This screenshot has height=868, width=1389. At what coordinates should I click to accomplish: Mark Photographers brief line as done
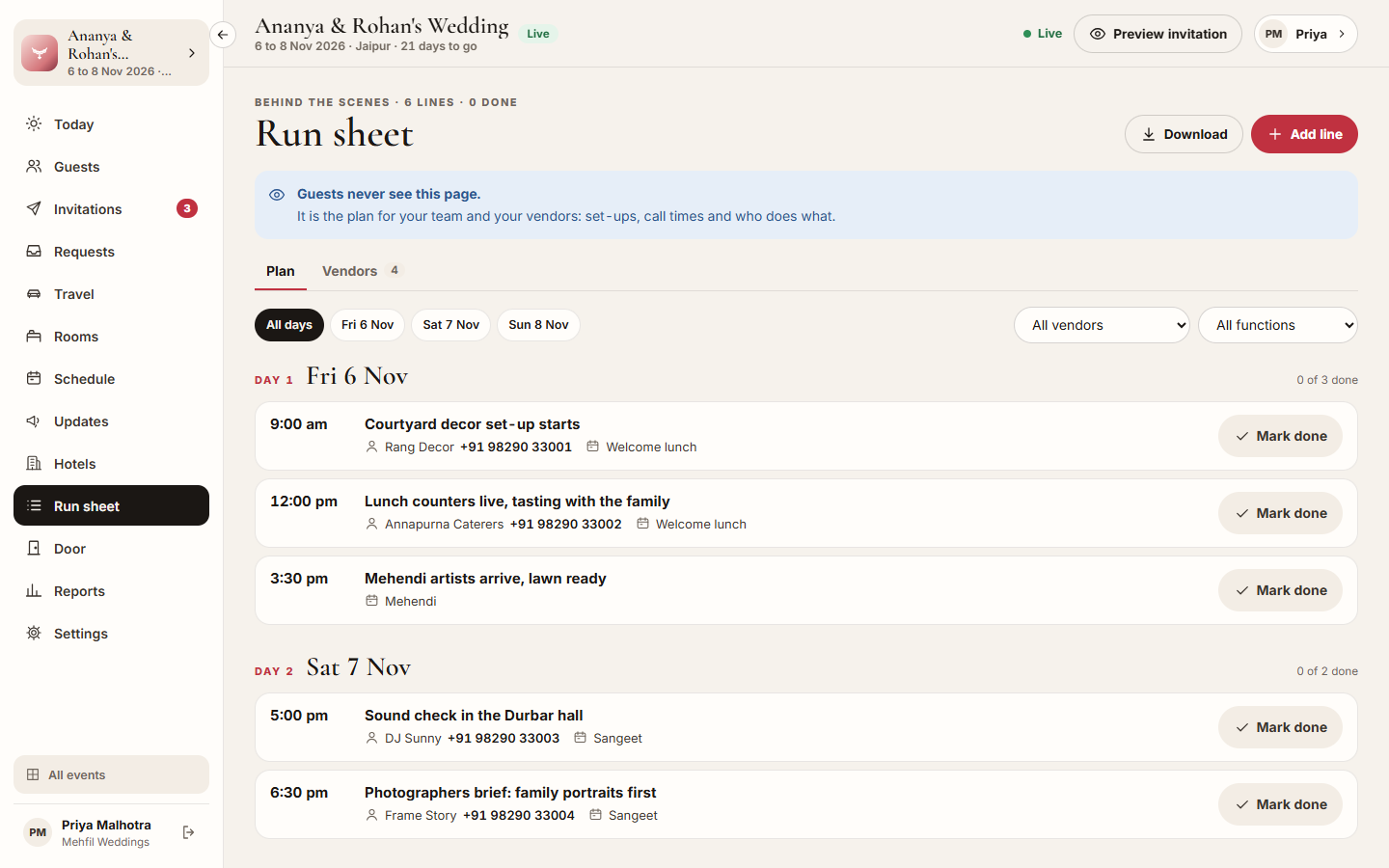click(1280, 804)
